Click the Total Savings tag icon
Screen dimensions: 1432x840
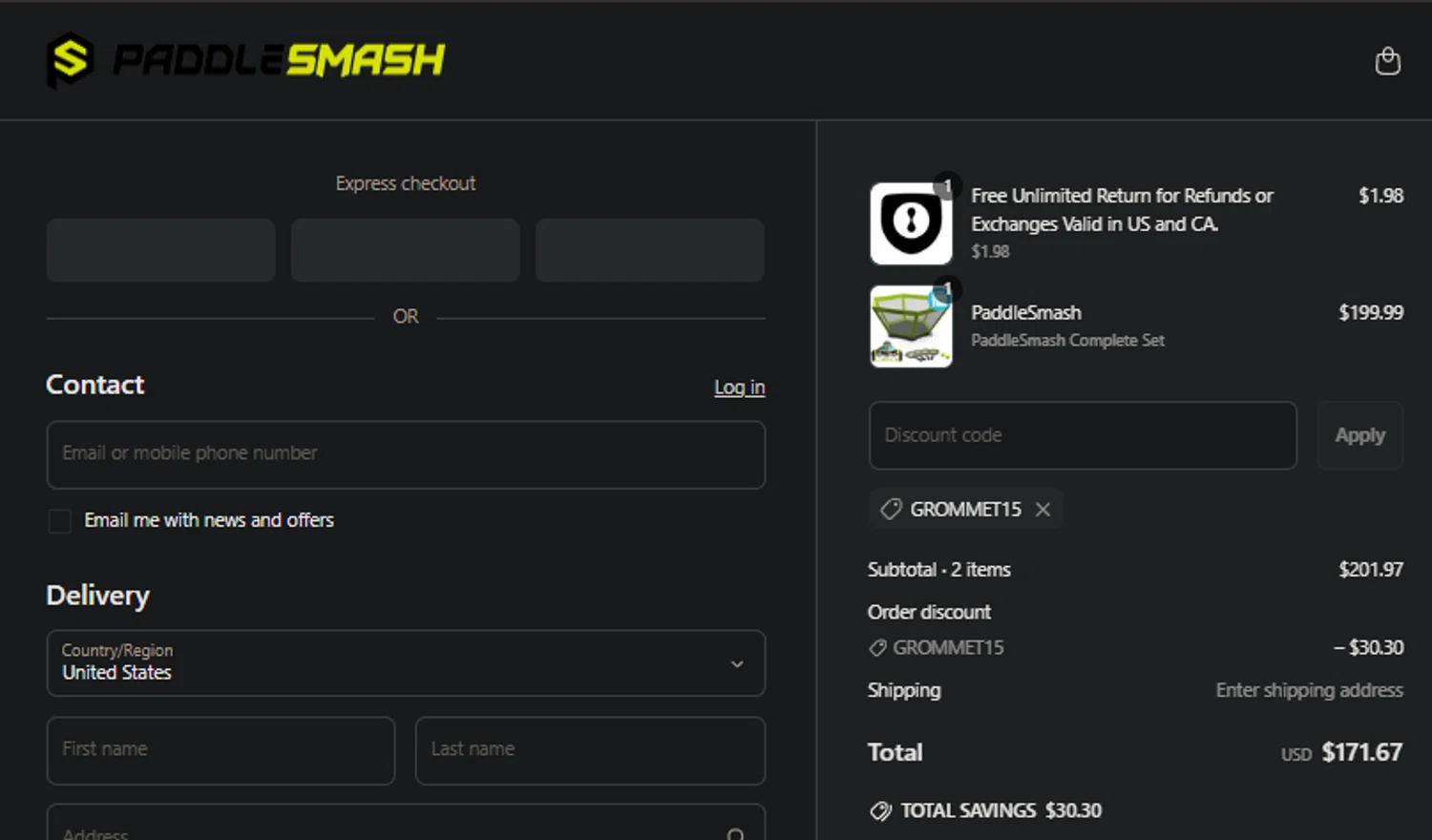pyautogui.click(x=880, y=811)
